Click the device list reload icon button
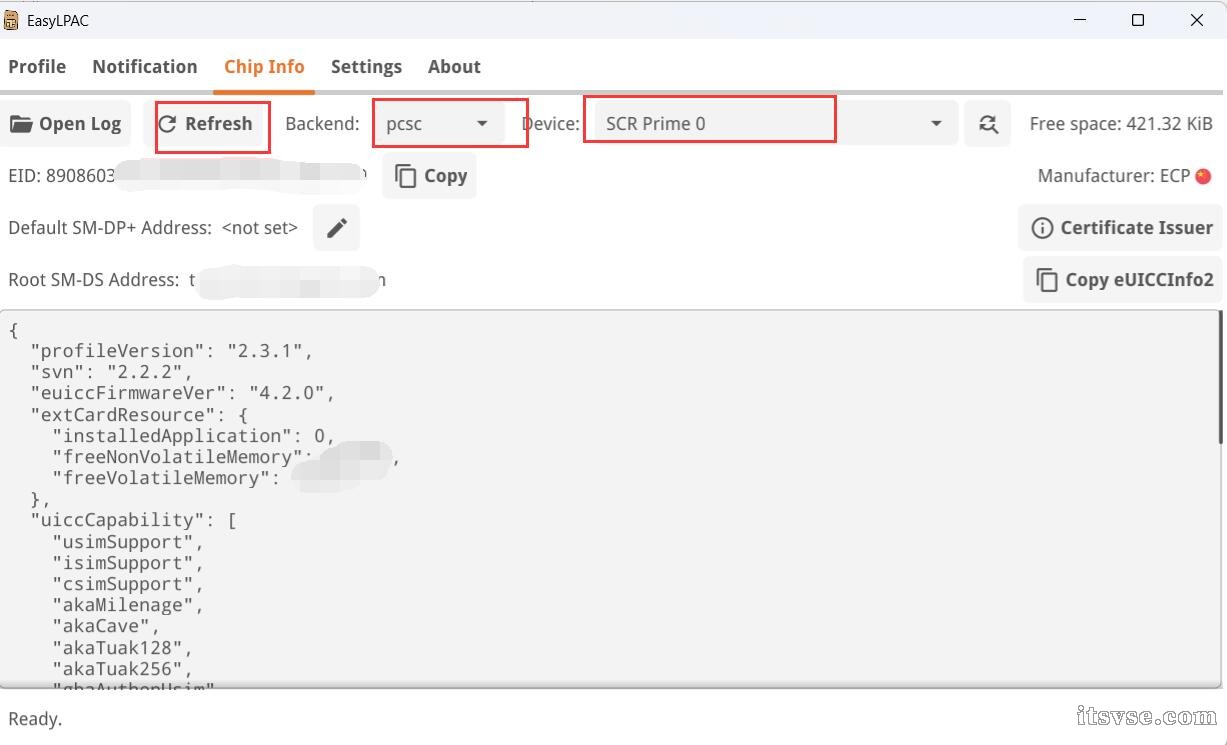This screenshot has width=1227, height=745. [x=988, y=124]
